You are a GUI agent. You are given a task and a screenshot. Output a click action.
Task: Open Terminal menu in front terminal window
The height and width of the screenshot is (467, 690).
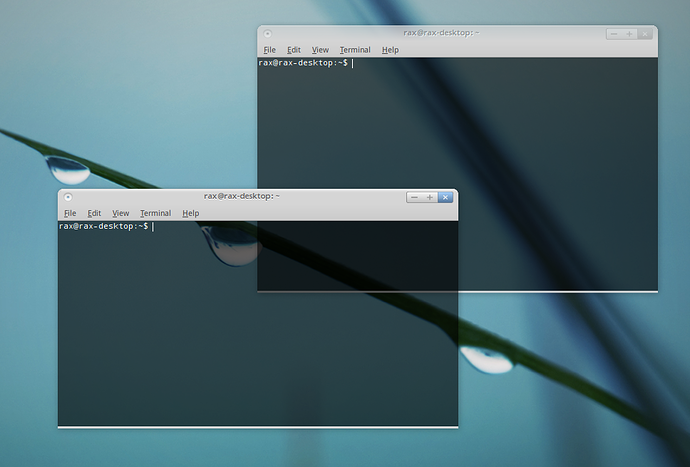pos(155,213)
